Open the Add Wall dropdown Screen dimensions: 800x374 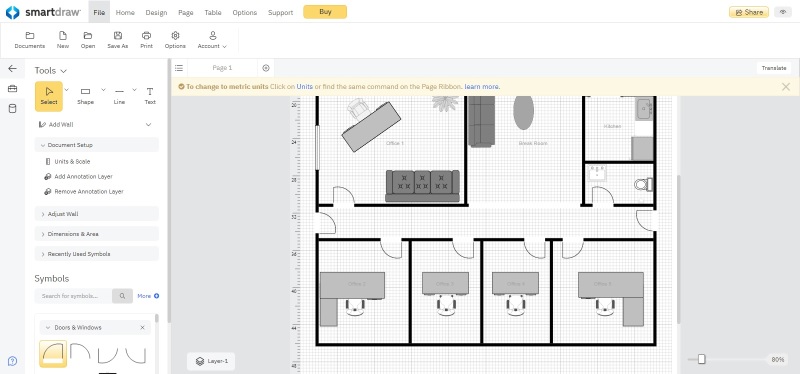[148, 124]
